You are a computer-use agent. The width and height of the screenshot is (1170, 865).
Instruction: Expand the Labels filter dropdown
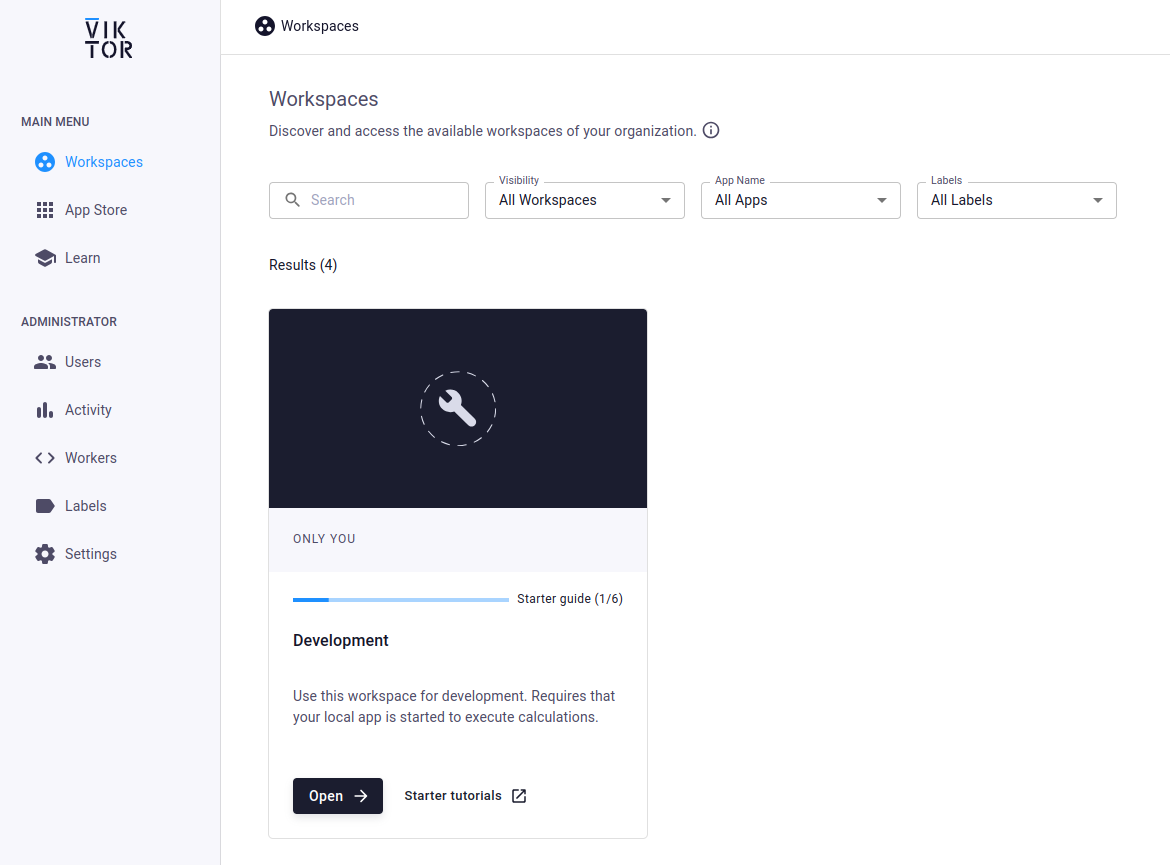pos(1017,200)
